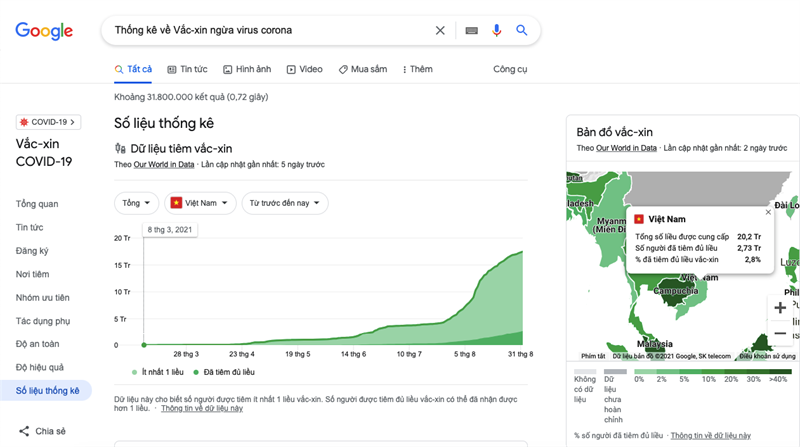Click Điều khoản sử dụng on map
The height and width of the screenshot is (447, 800).
tap(767, 356)
